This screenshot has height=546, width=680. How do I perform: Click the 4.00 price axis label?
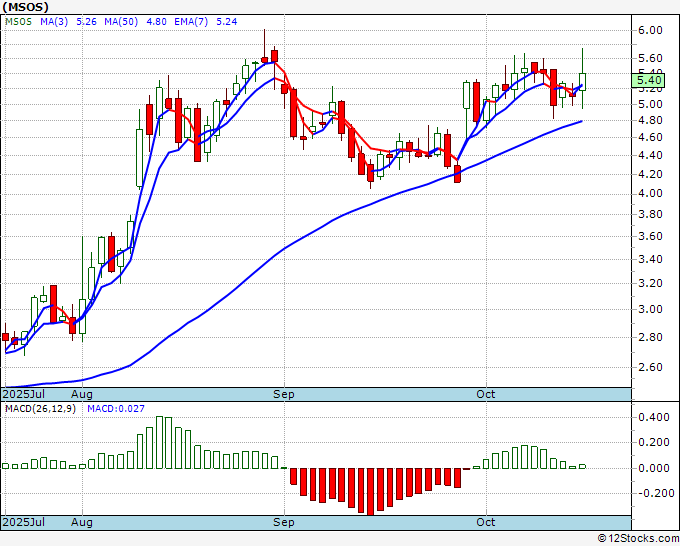[651, 193]
